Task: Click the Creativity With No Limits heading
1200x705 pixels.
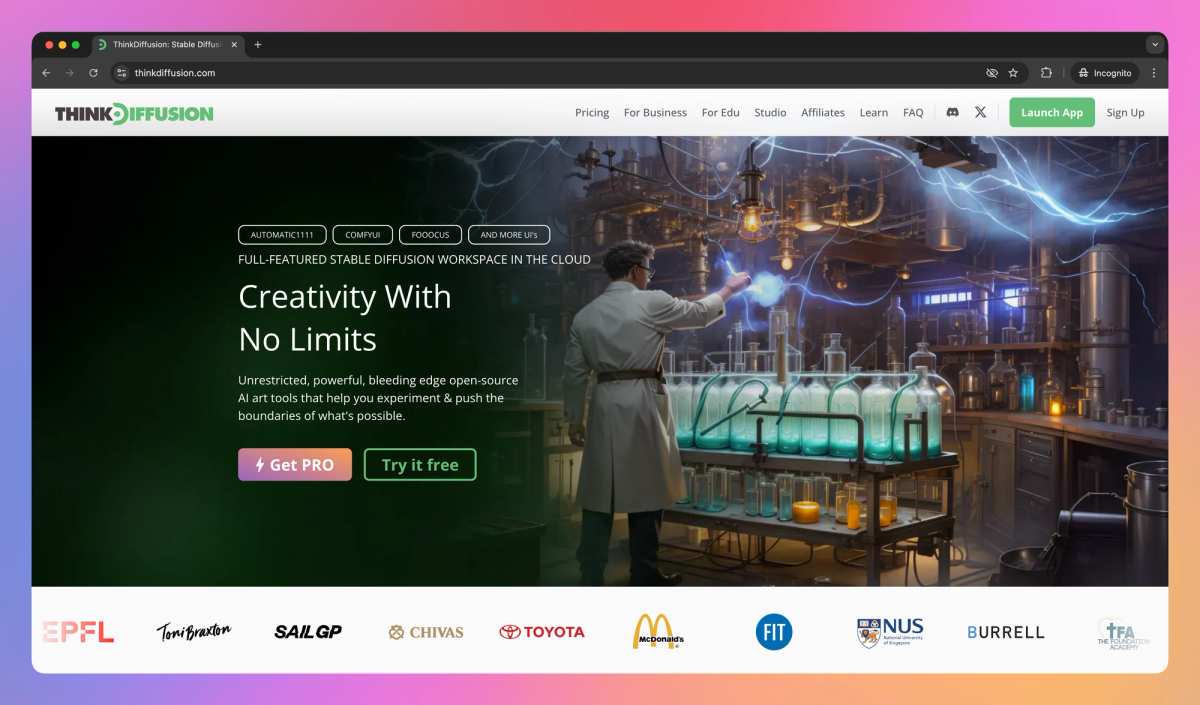Action: click(345, 318)
